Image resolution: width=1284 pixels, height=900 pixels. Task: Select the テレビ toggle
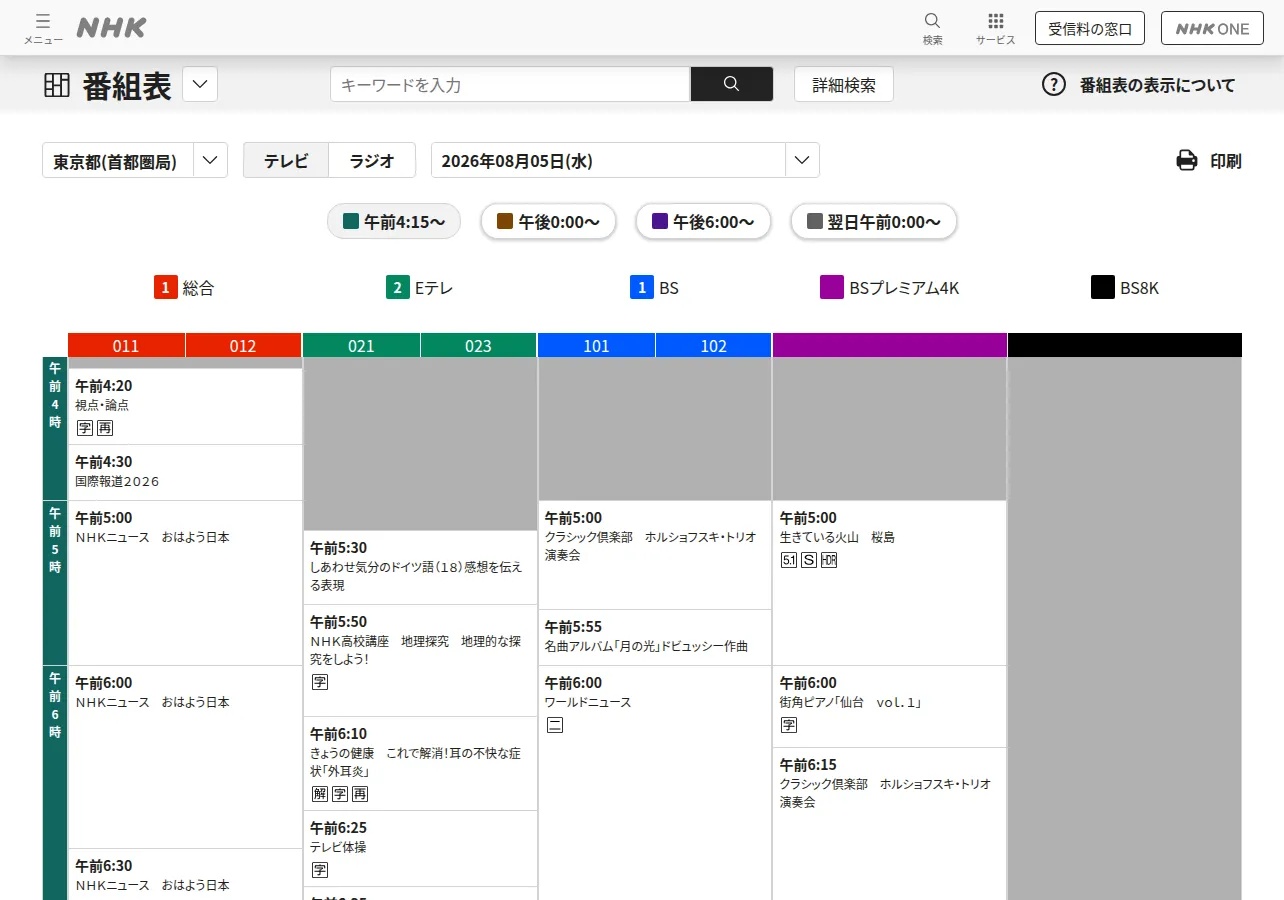[286, 160]
